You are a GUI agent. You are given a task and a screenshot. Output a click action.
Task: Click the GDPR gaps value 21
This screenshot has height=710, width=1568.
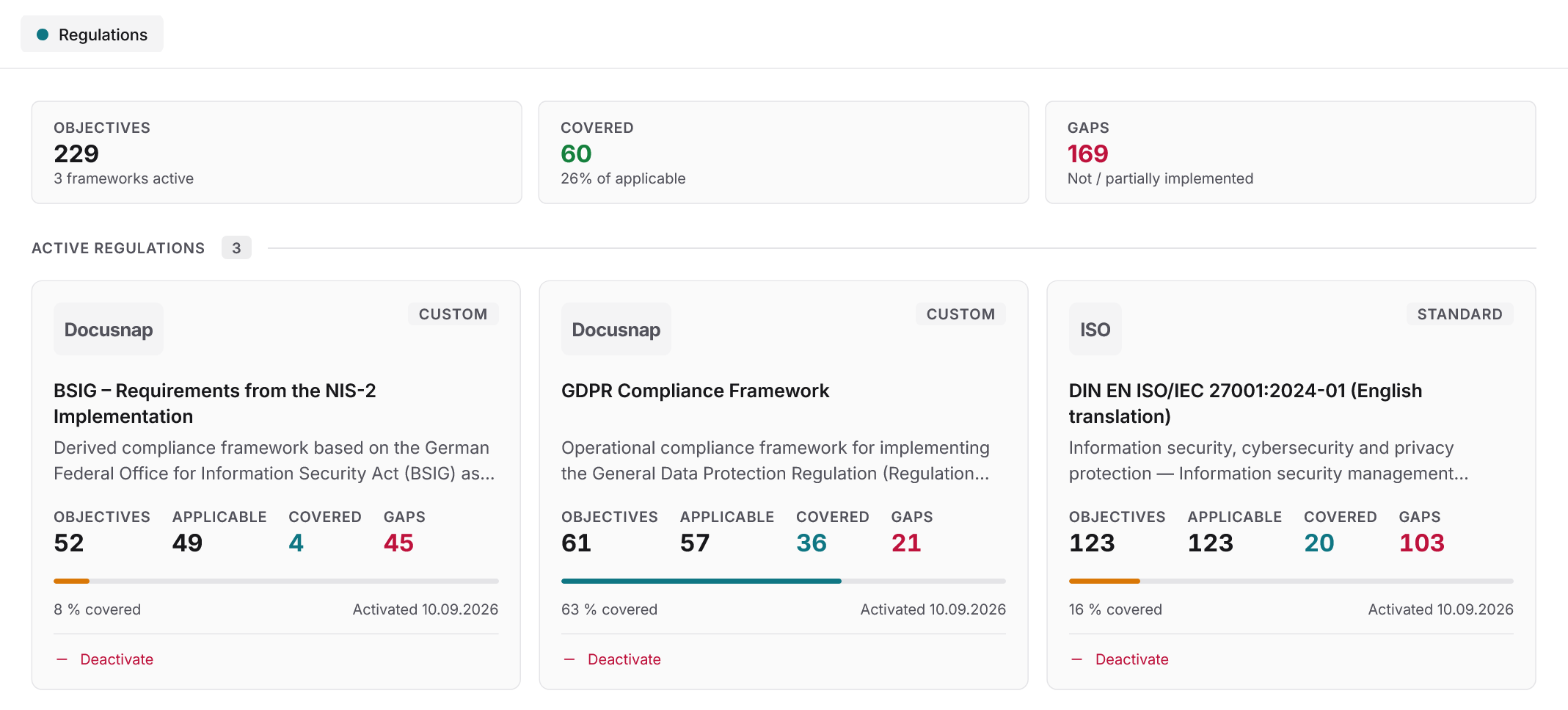(x=906, y=543)
